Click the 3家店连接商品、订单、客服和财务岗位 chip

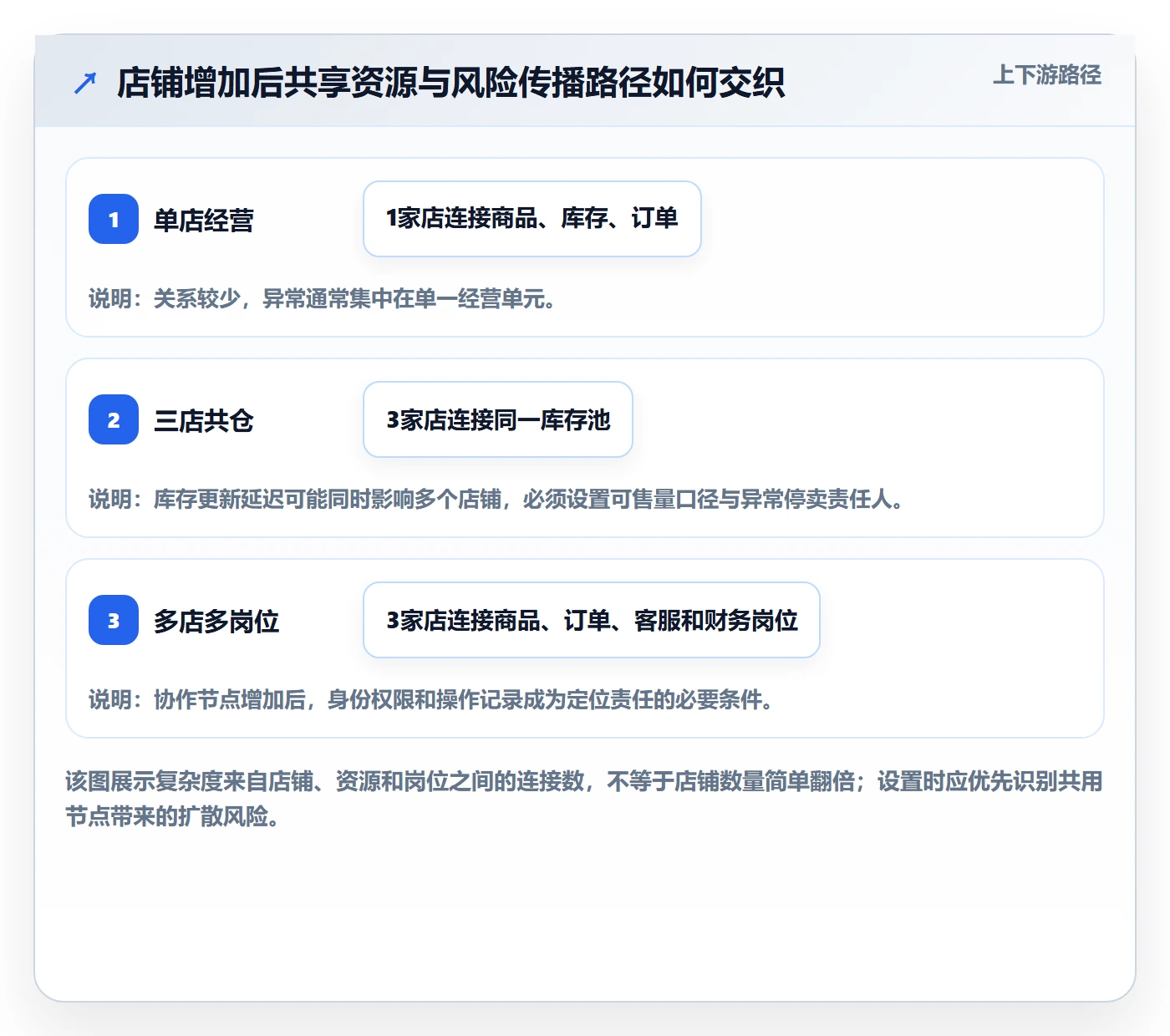click(592, 620)
